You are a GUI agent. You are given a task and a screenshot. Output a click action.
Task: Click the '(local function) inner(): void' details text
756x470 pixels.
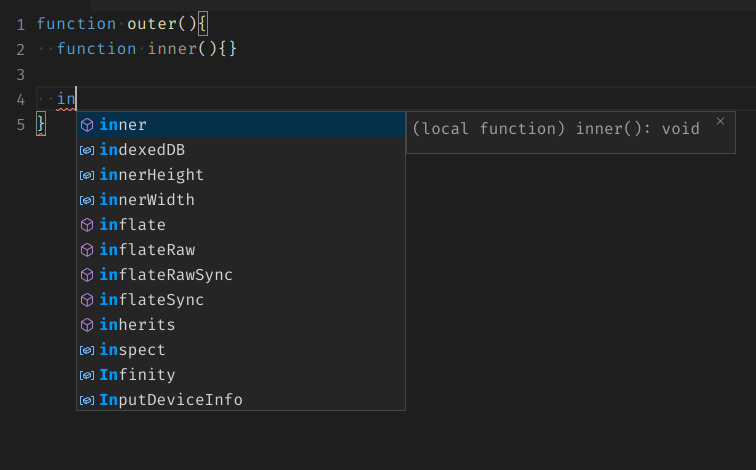(555, 129)
